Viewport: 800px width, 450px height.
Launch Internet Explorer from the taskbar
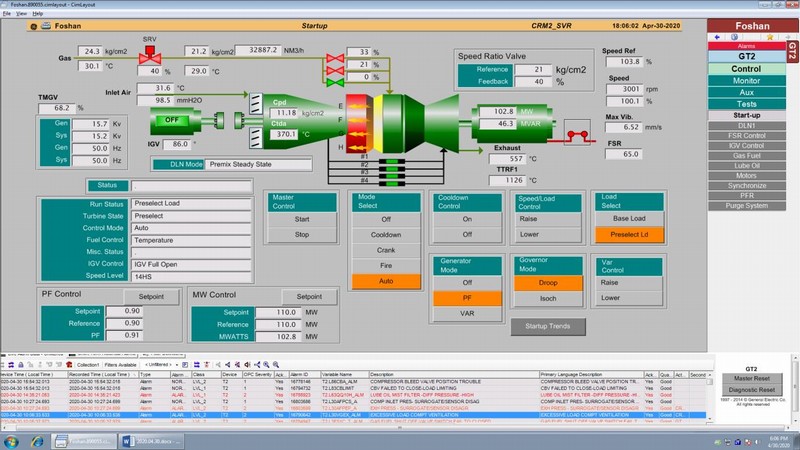pos(37,441)
